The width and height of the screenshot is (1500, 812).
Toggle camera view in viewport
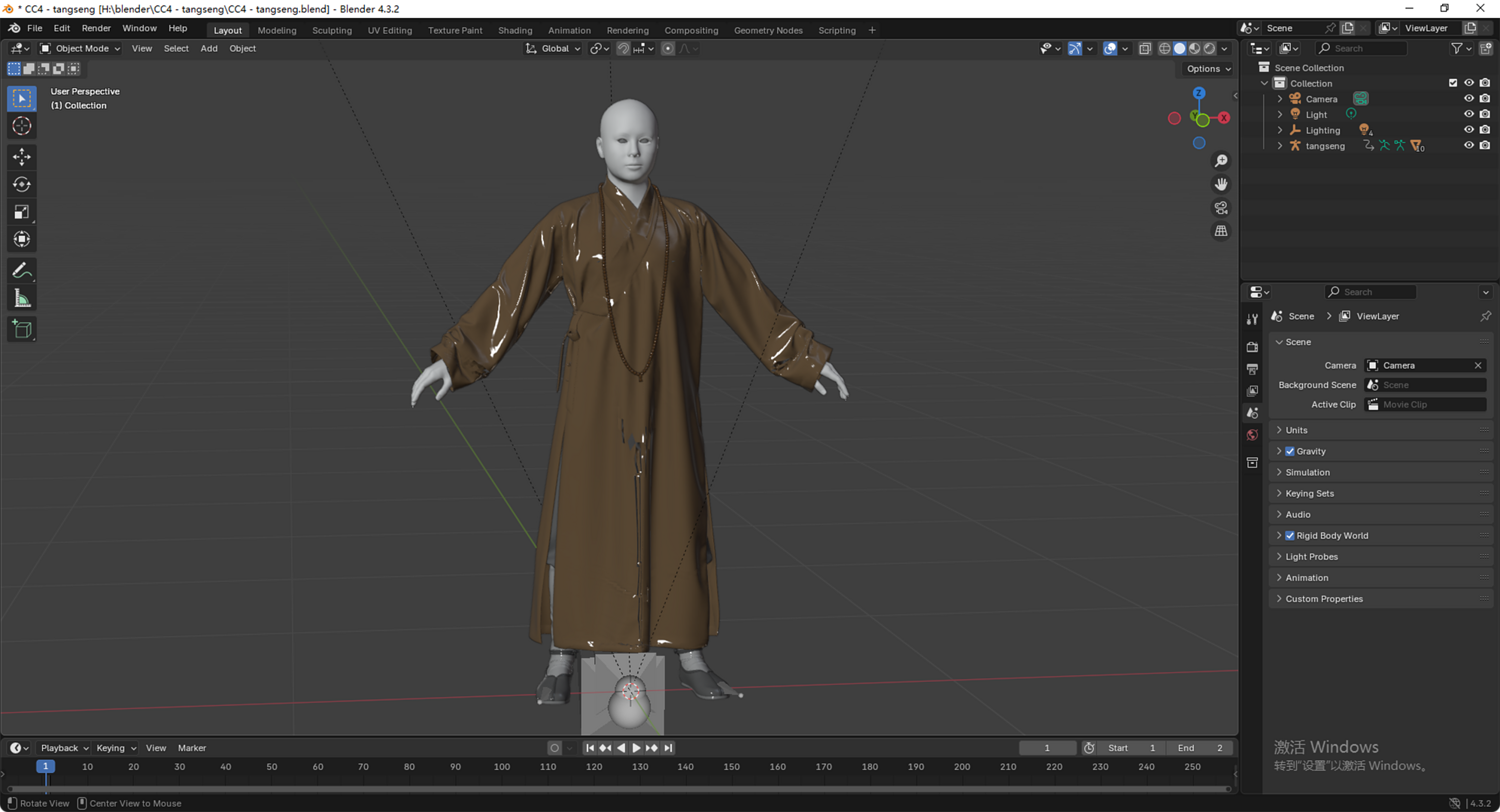1221,208
